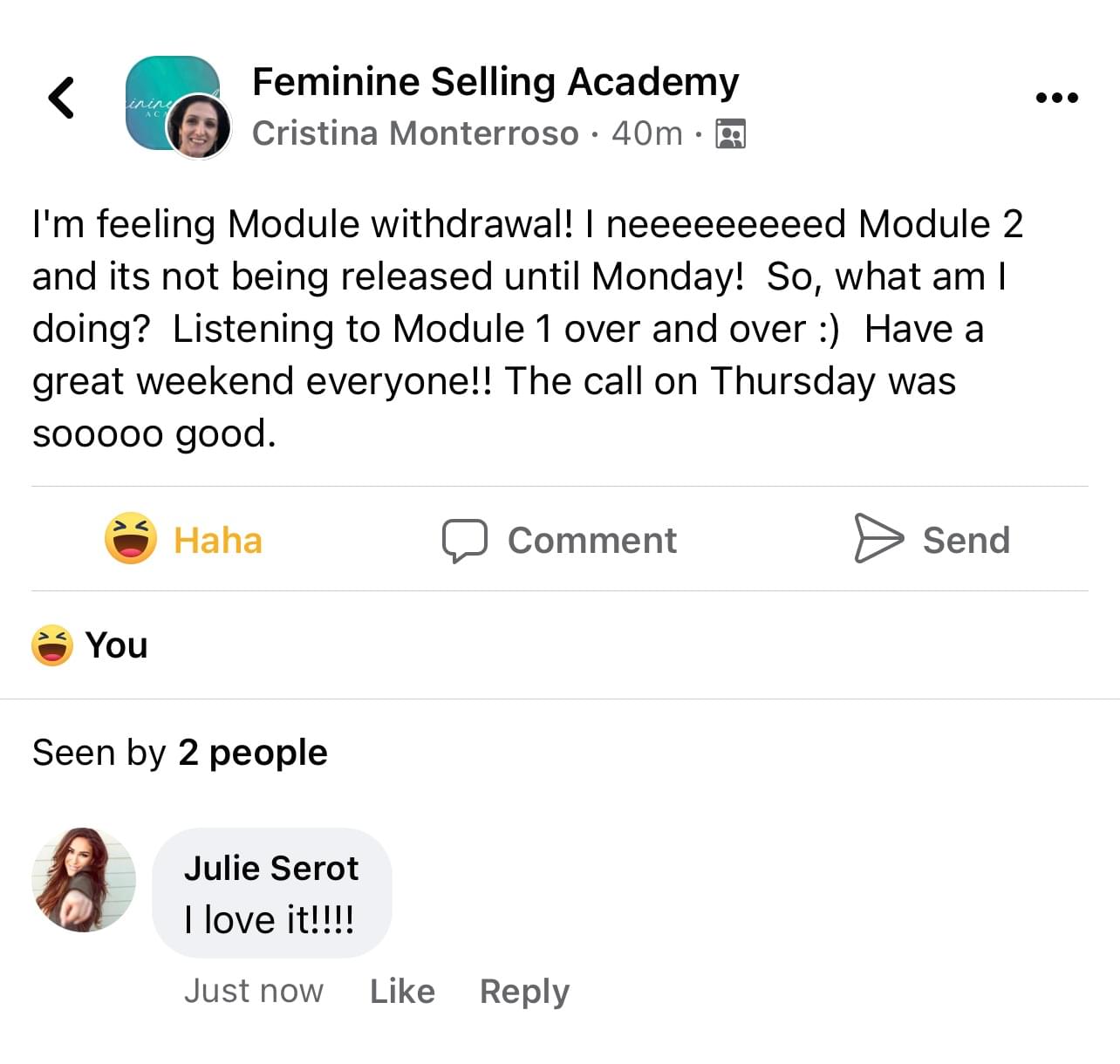Expand the Seen by 2 people list
The height and width of the screenshot is (1064, 1120).
tap(180, 752)
